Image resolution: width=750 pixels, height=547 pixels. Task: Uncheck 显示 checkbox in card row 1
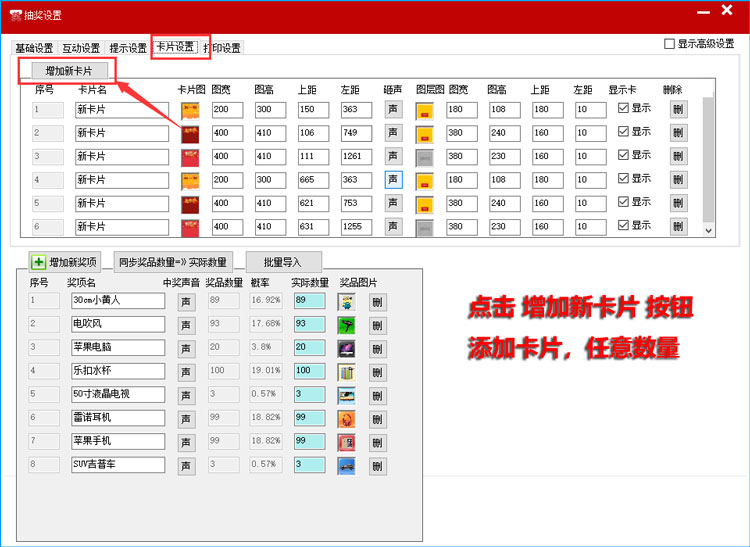pos(624,109)
